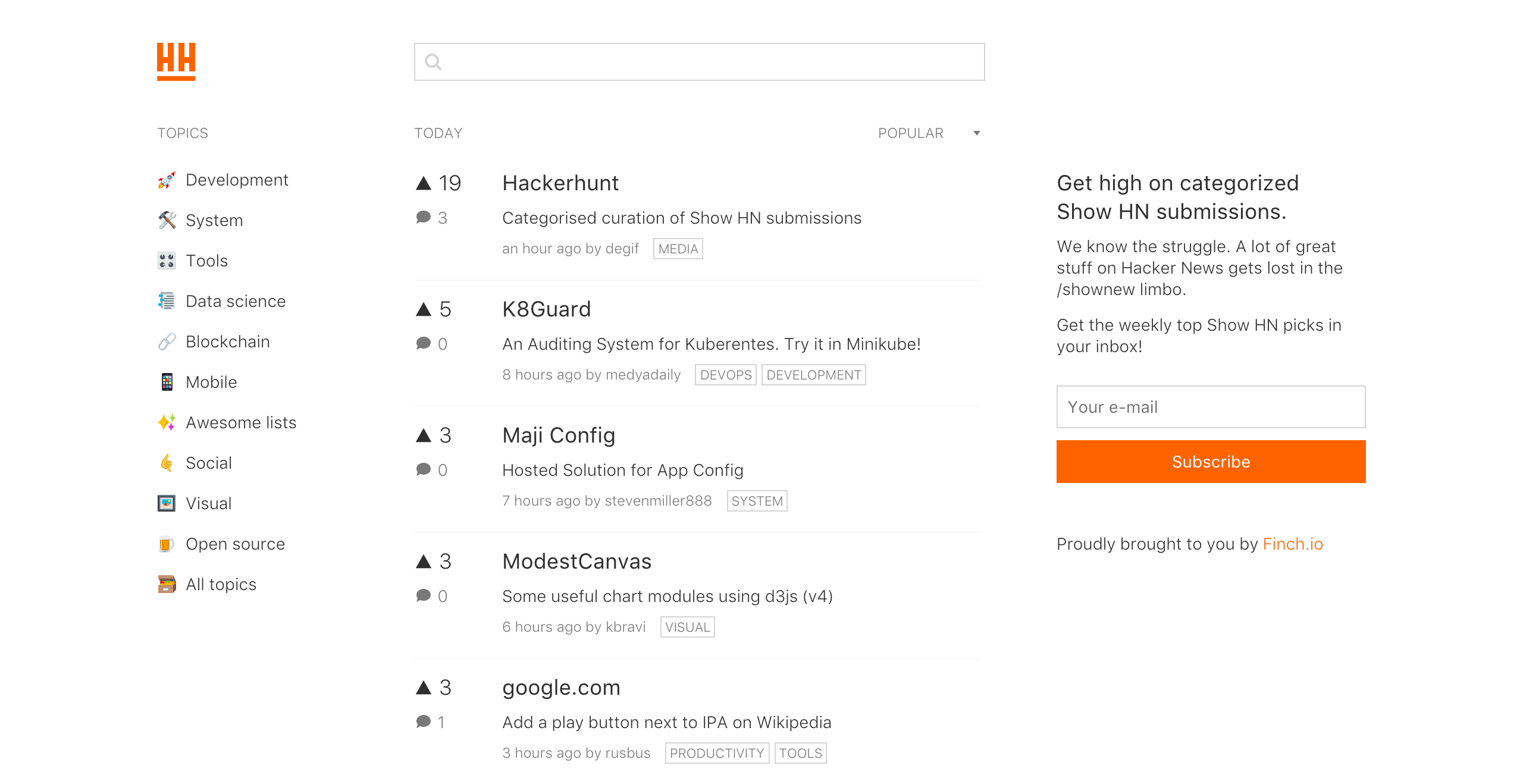The width and height of the screenshot is (1523, 784).
Task: Select the Awesome lists sparkle icon
Action: click(x=167, y=422)
